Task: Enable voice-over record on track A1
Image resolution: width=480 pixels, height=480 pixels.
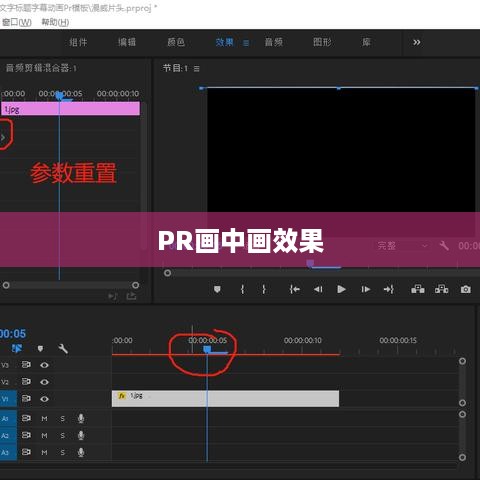Action: pos(81,418)
